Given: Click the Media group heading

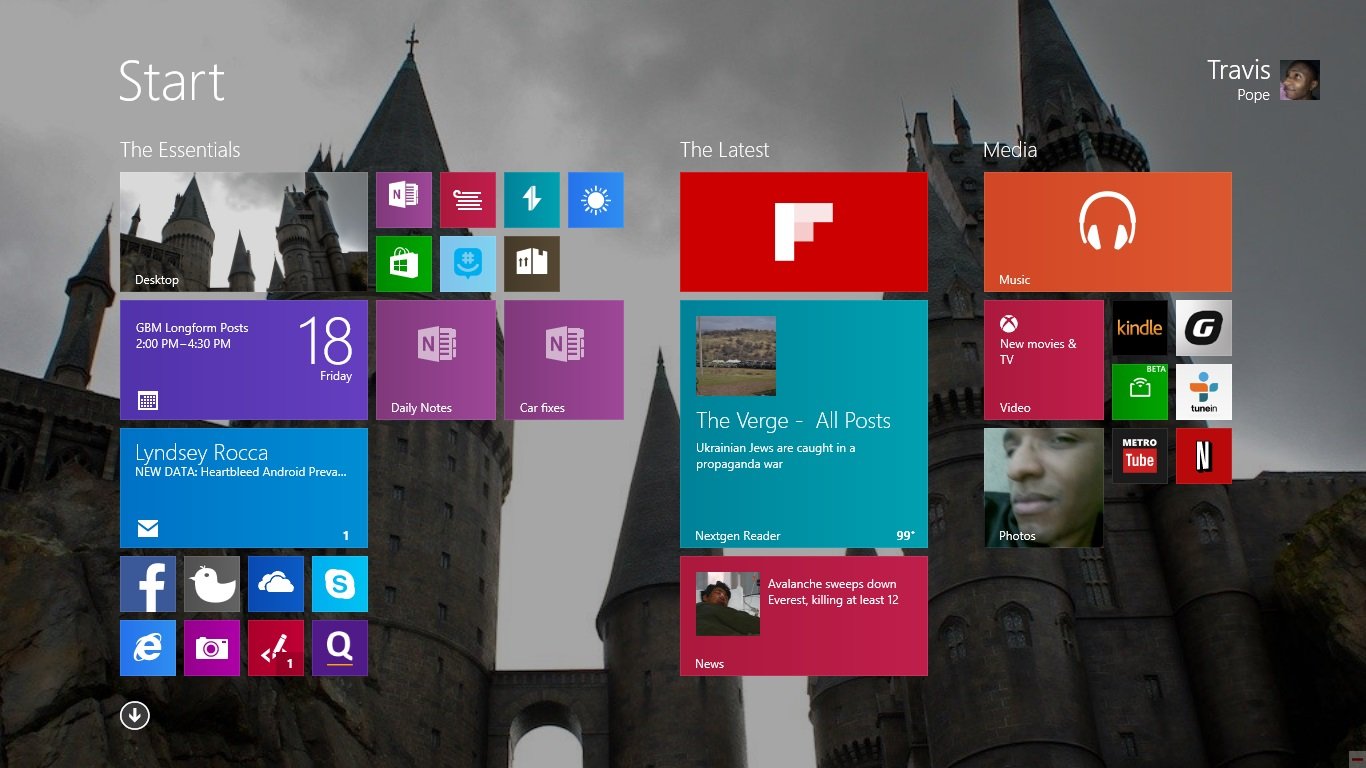Looking at the screenshot, I should 1010,150.
